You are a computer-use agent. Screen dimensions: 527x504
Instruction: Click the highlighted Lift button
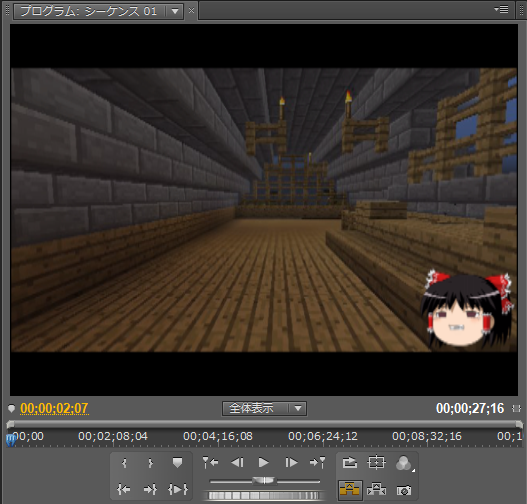pos(350,490)
